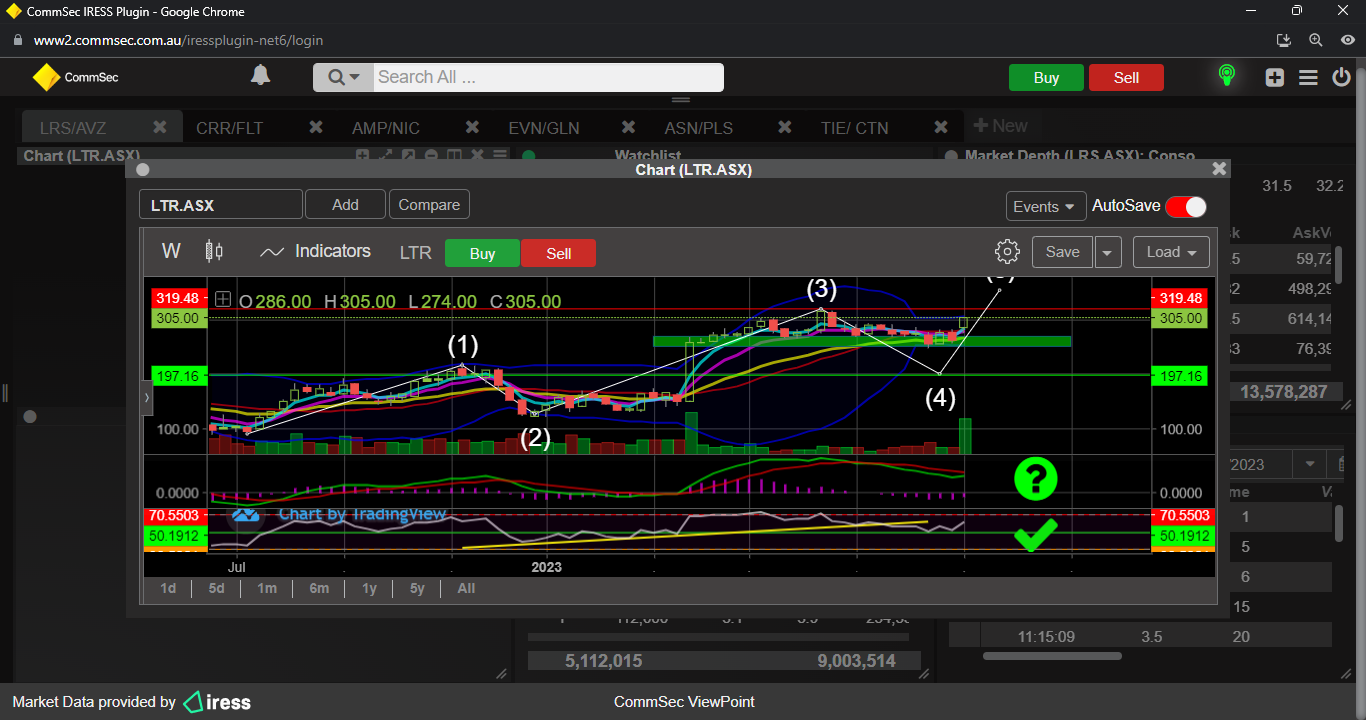Image resolution: width=1366 pixels, height=720 pixels.
Task: Open the green lightbulb ideas icon
Action: (1226, 76)
